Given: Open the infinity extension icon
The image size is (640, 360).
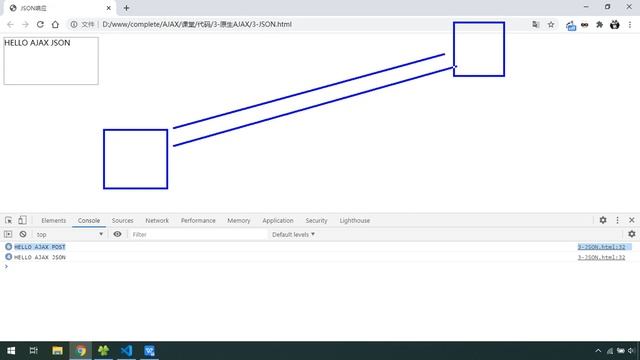Looking at the screenshot, I should pos(584,25).
